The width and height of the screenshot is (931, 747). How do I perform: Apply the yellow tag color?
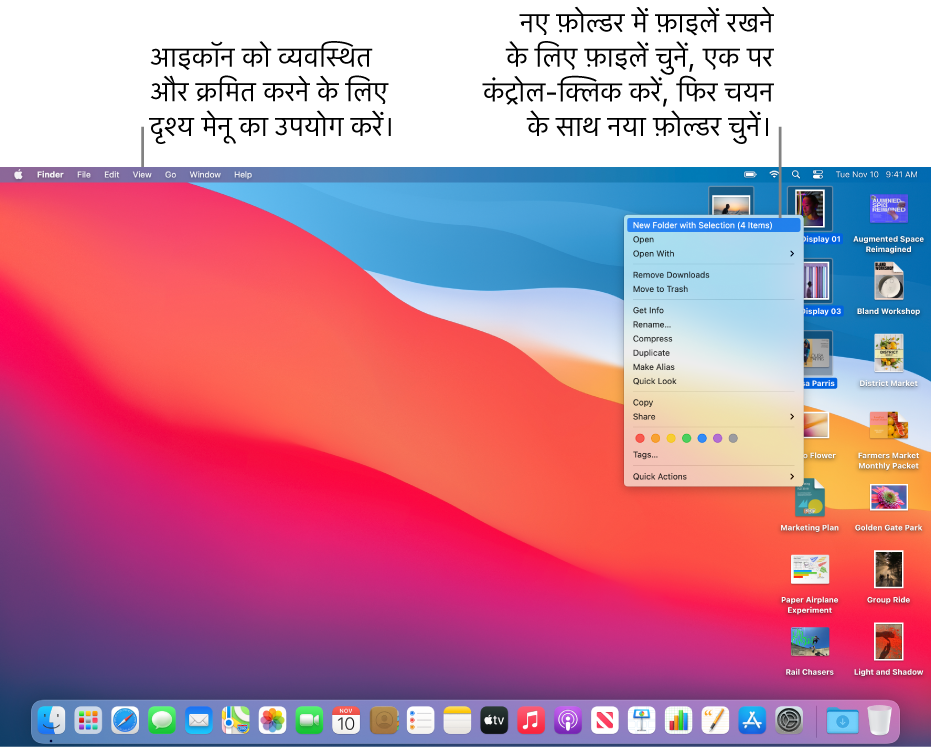tap(671, 438)
